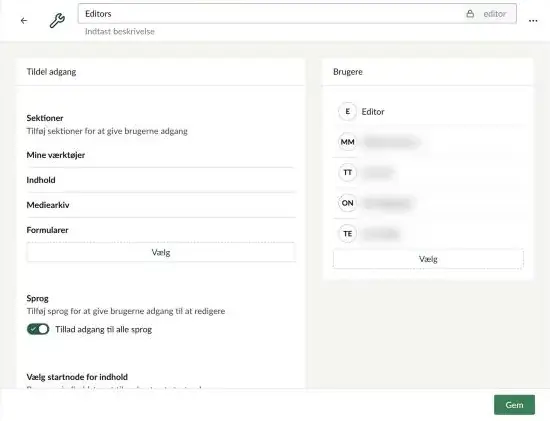The width and height of the screenshot is (550, 421).
Task: Click the Tildel adgang panel heading
Action: click(51, 72)
